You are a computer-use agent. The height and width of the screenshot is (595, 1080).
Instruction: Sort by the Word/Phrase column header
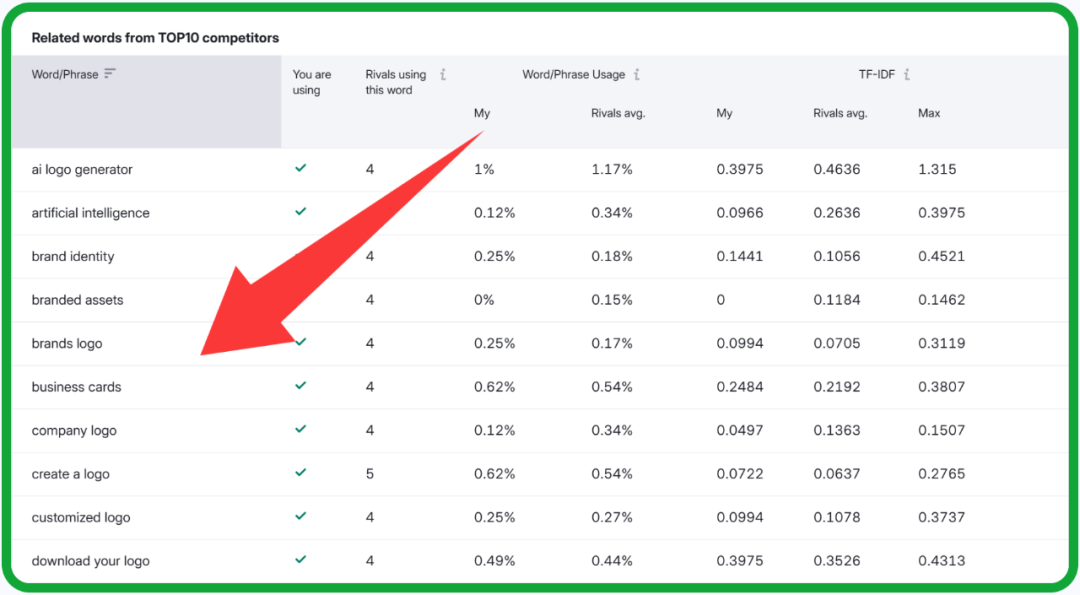click(65, 75)
